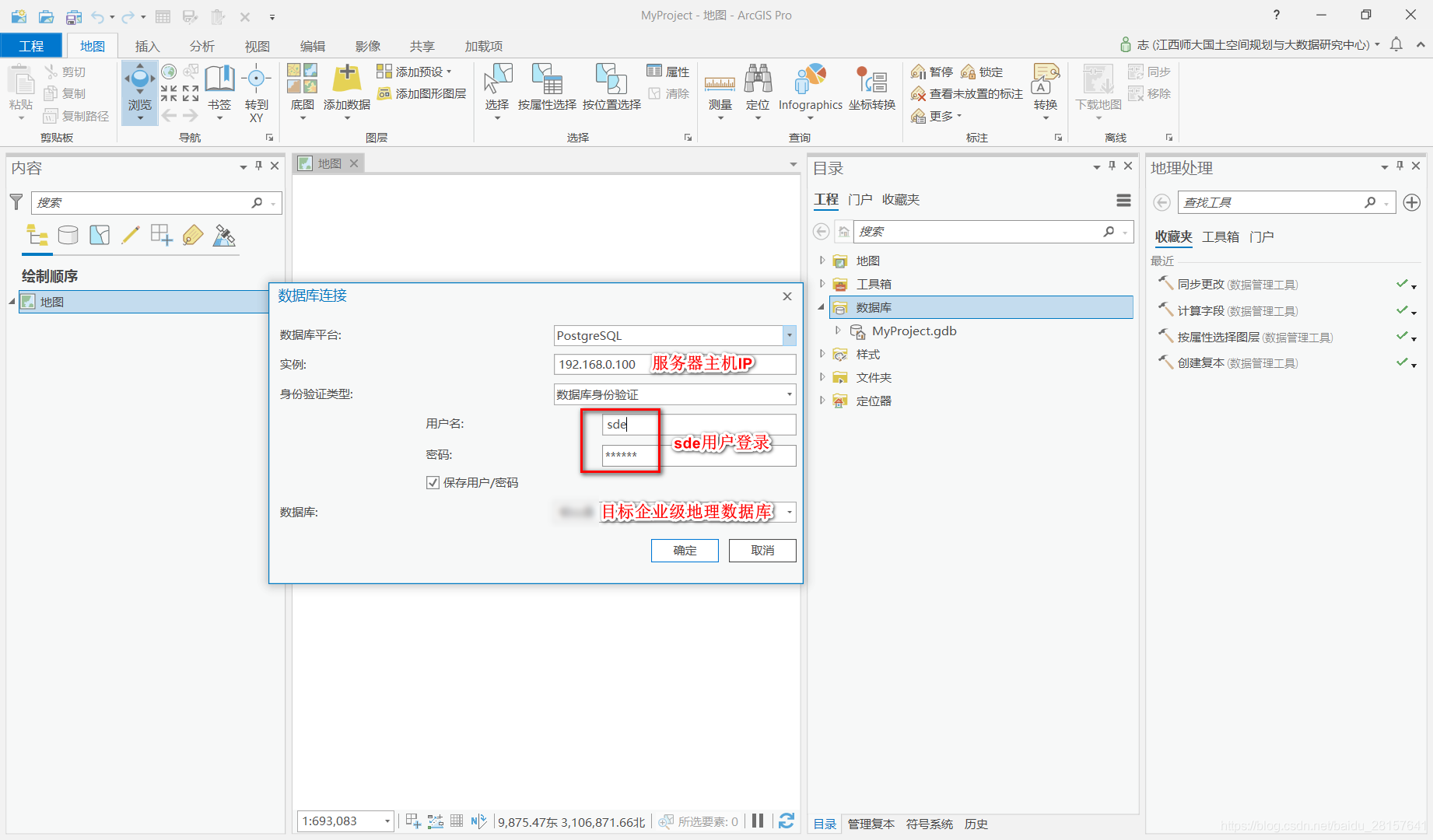
Task: Open Synchronize Changes (同步更改) recent tool
Action: [x=1238, y=285]
